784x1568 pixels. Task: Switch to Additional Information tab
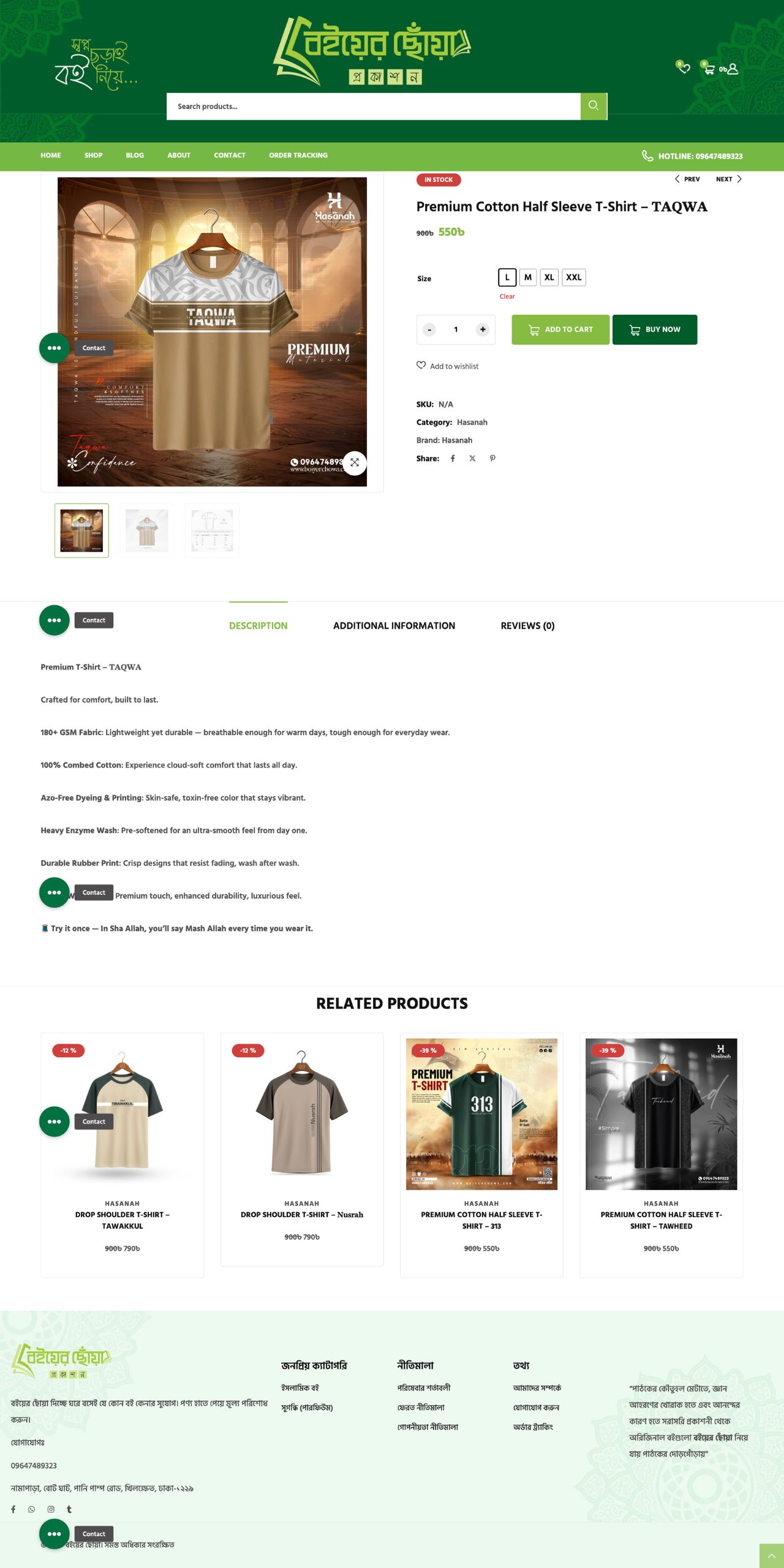(x=394, y=625)
